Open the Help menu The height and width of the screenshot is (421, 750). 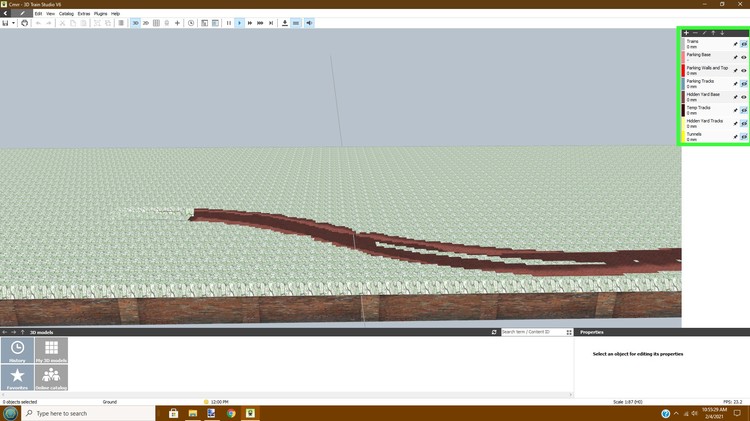115,14
